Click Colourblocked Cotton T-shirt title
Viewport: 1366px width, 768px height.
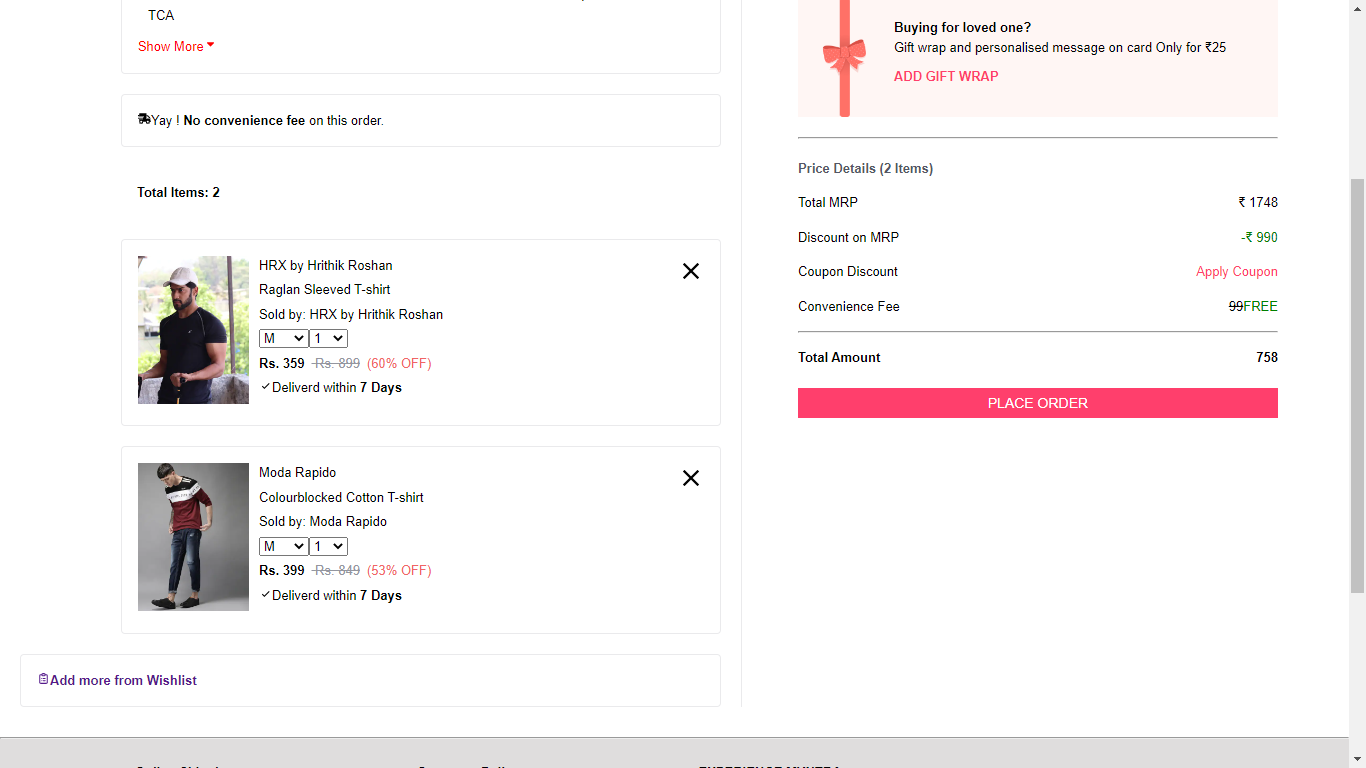[x=342, y=497]
